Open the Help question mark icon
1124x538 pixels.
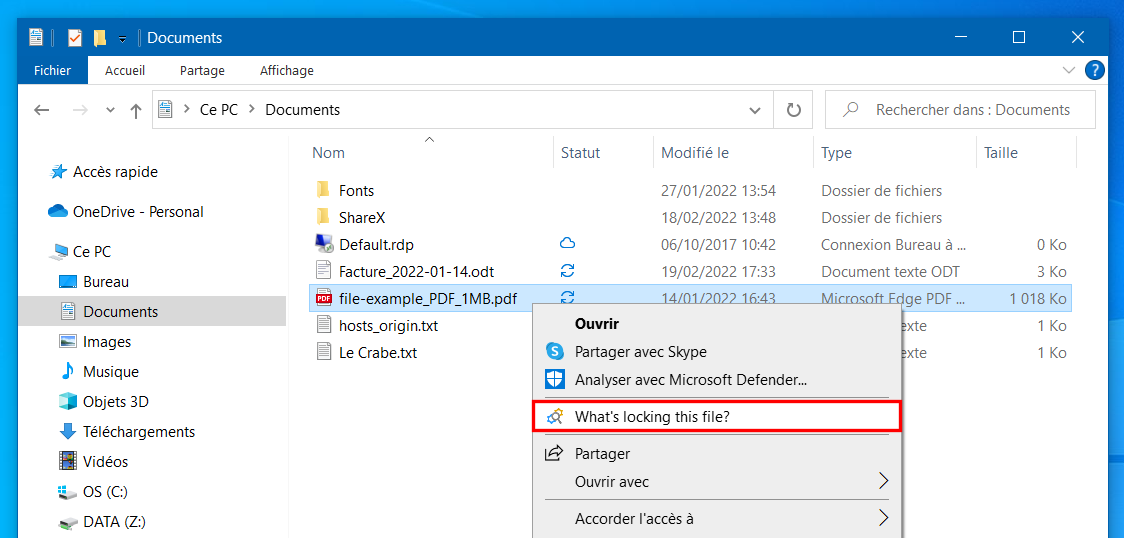click(1094, 70)
